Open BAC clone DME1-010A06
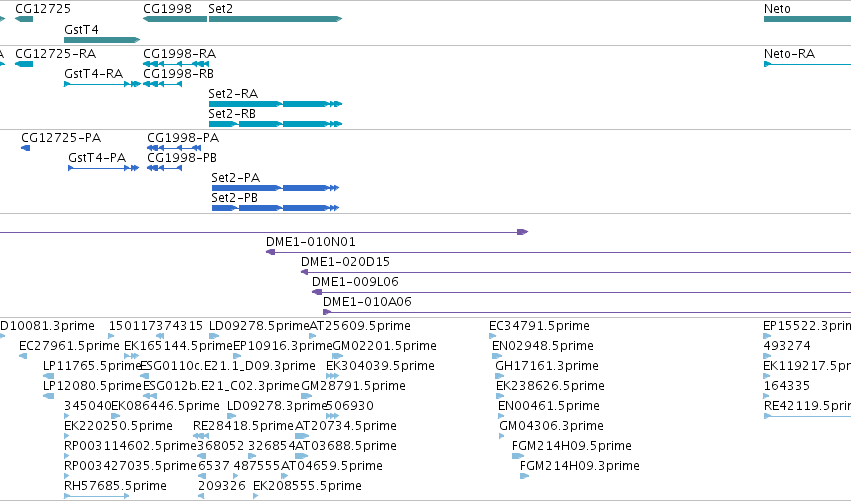 tap(367, 302)
